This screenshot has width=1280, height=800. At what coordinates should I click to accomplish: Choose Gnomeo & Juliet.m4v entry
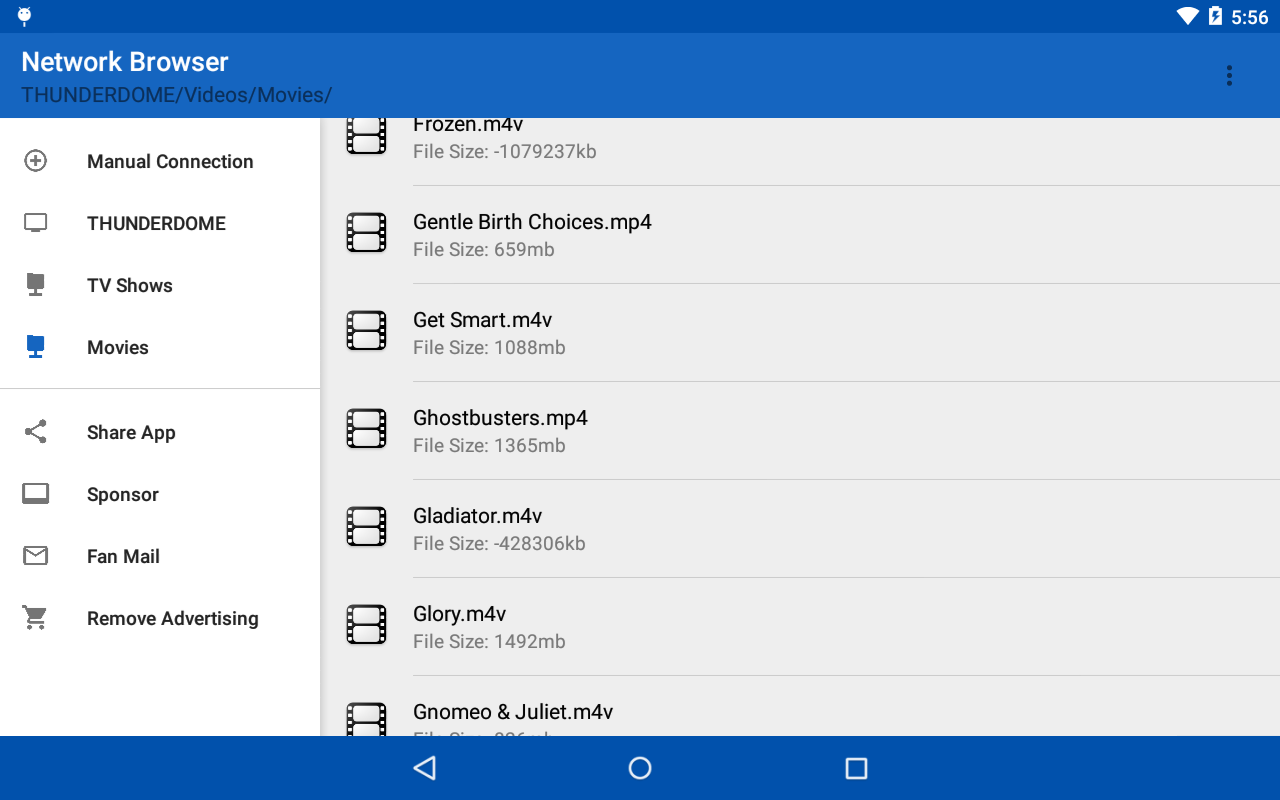click(800, 706)
